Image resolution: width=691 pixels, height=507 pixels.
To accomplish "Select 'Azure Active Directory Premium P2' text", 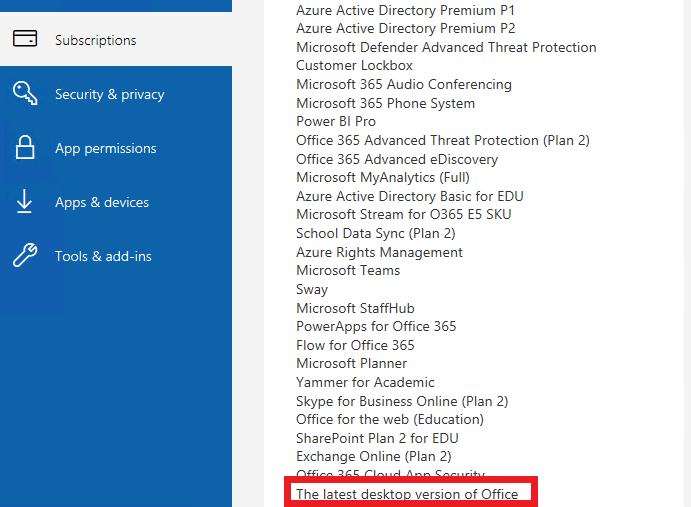I will point(405,28).
